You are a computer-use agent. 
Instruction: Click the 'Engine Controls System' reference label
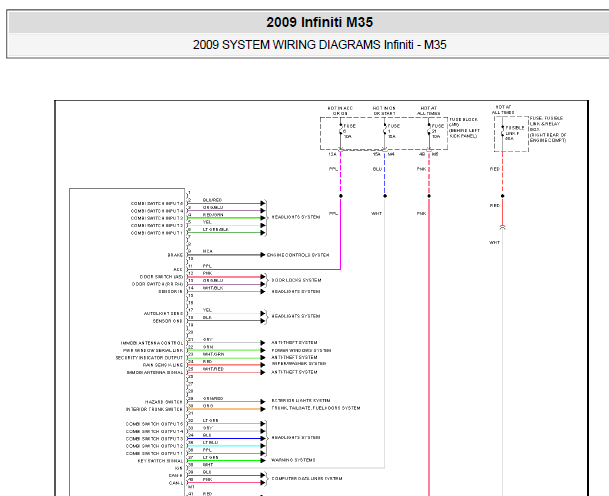click(x=298, y=255)
